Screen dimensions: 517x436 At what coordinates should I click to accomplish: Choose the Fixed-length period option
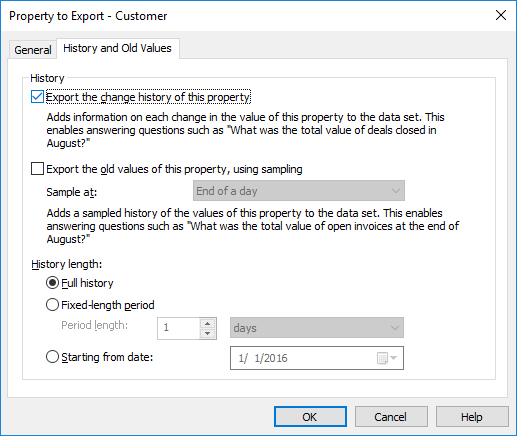pos(52,305)
